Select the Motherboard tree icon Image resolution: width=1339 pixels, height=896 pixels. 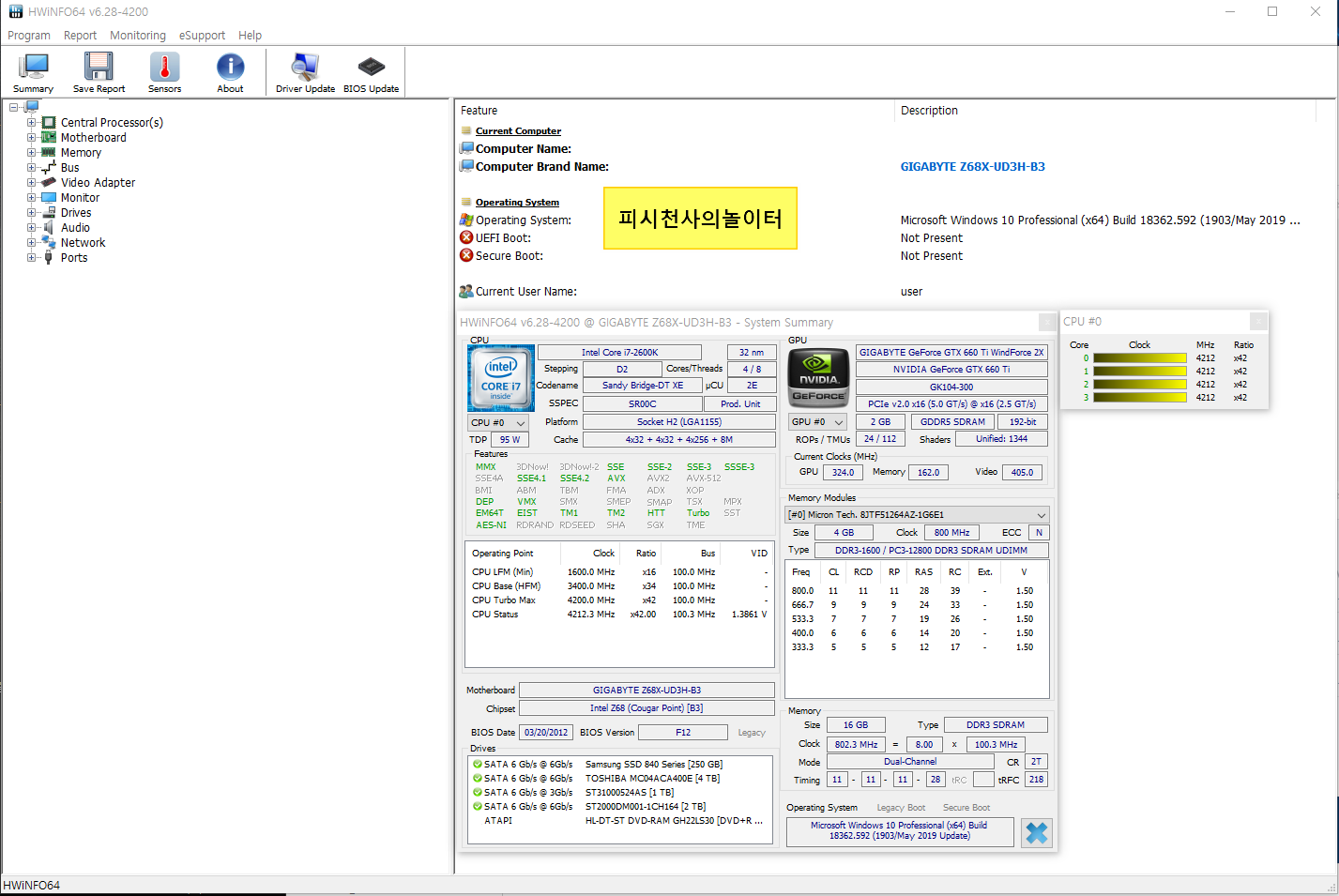49,138
